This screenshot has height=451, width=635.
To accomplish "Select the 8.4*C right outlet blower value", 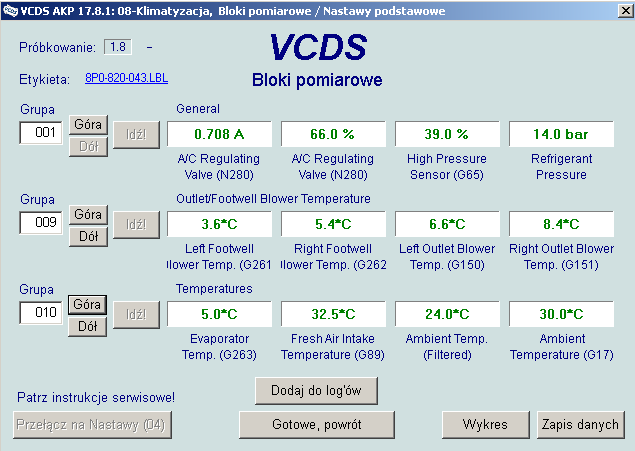I will pyautogui.click(x=561, y=224).
